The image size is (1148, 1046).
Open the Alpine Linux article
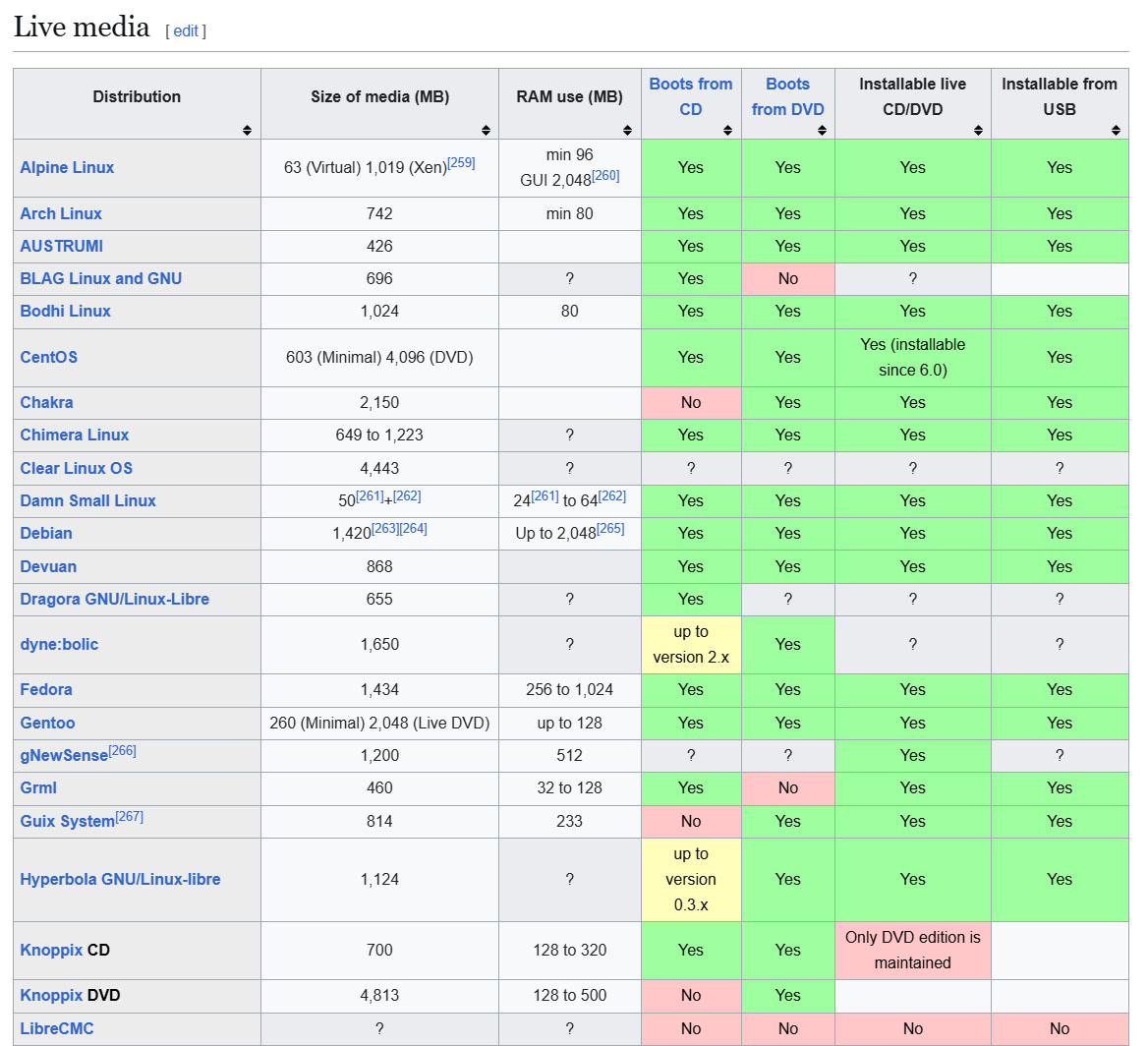(x=67, y=167)
